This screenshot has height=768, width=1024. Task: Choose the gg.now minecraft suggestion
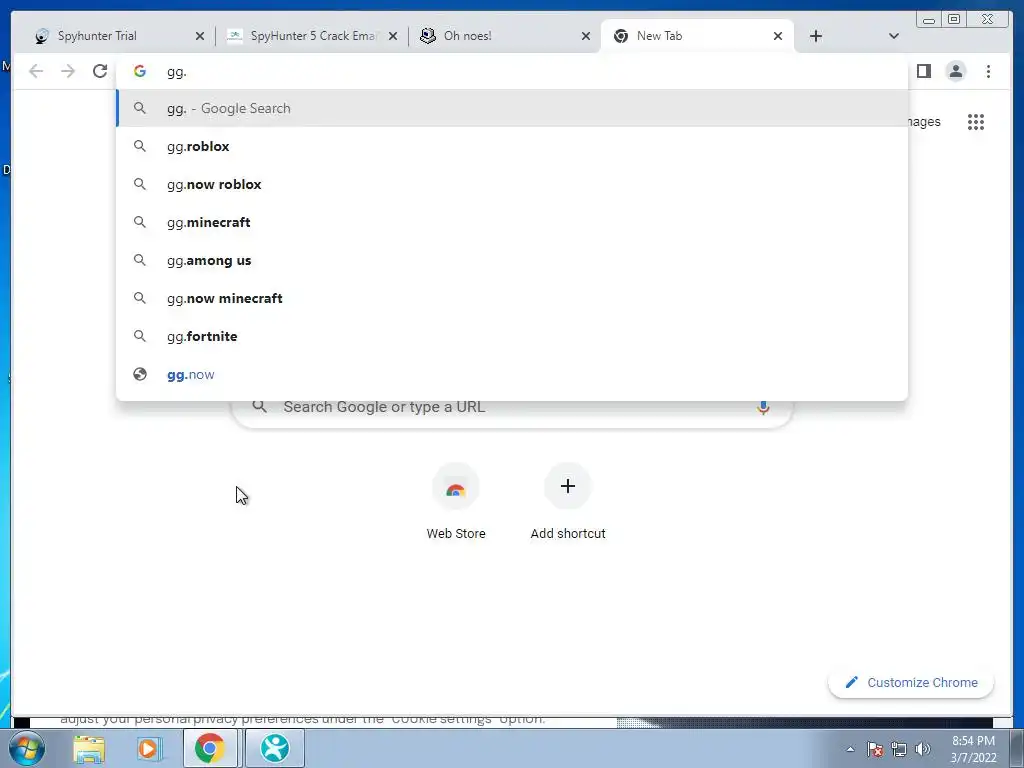click(512, 298)
